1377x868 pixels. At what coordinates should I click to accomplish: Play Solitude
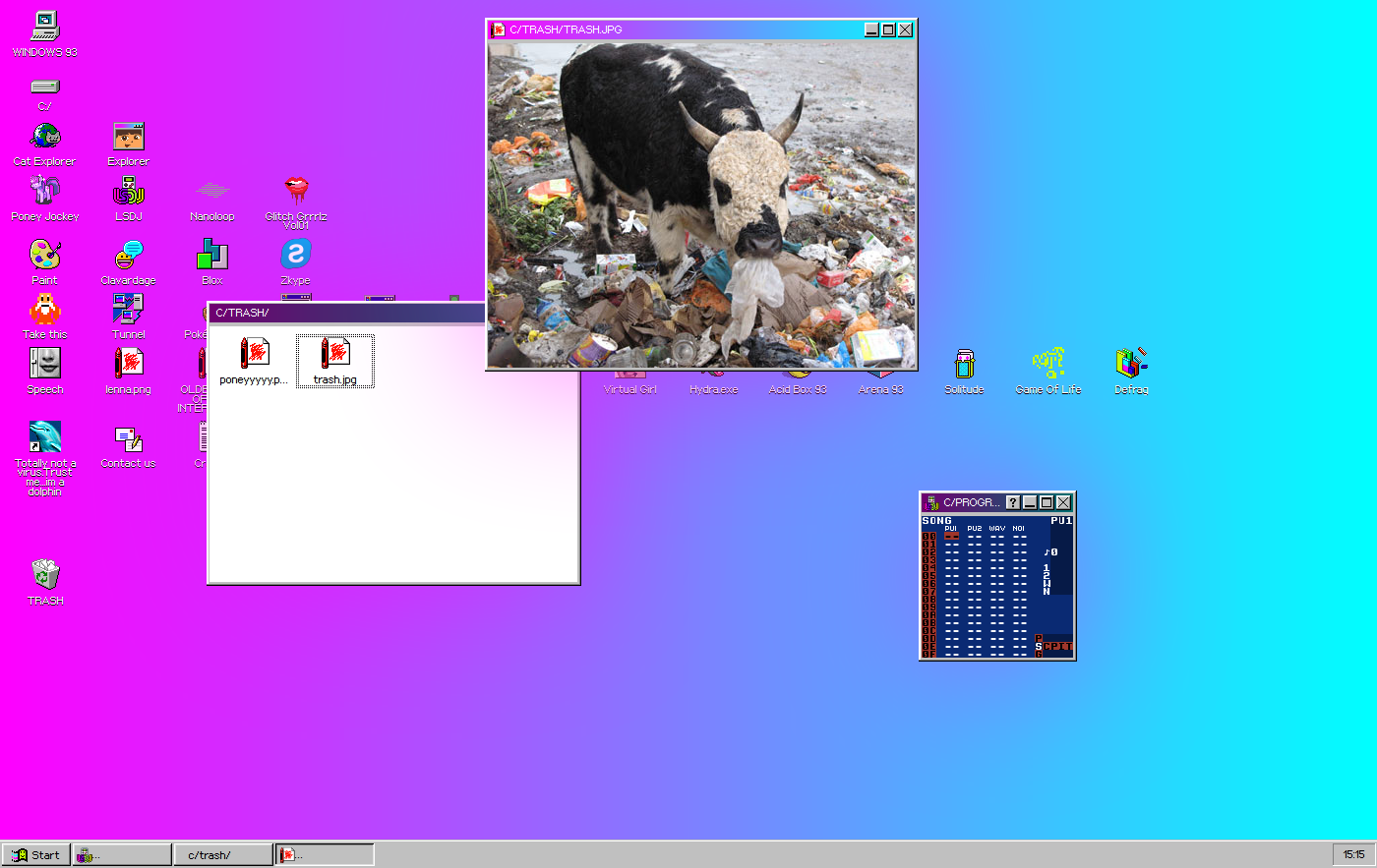(964, 364)
